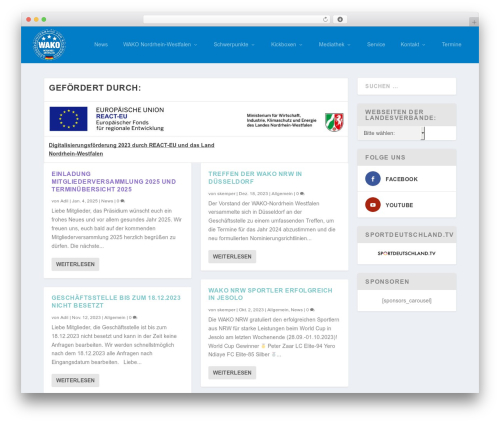
Task: Click the comment count icon on Einladung post
Action: point(123,201)
